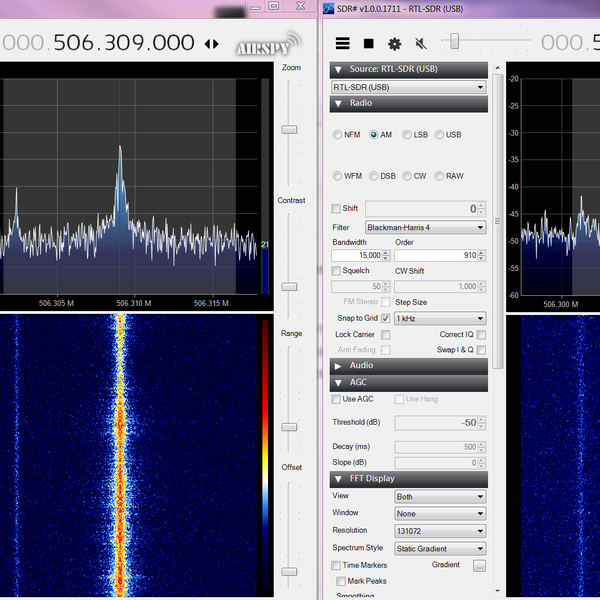Open the hamburger menu in SDR# toolbar
The width and height of the screenshot is (600, 600).
(342, 44)
